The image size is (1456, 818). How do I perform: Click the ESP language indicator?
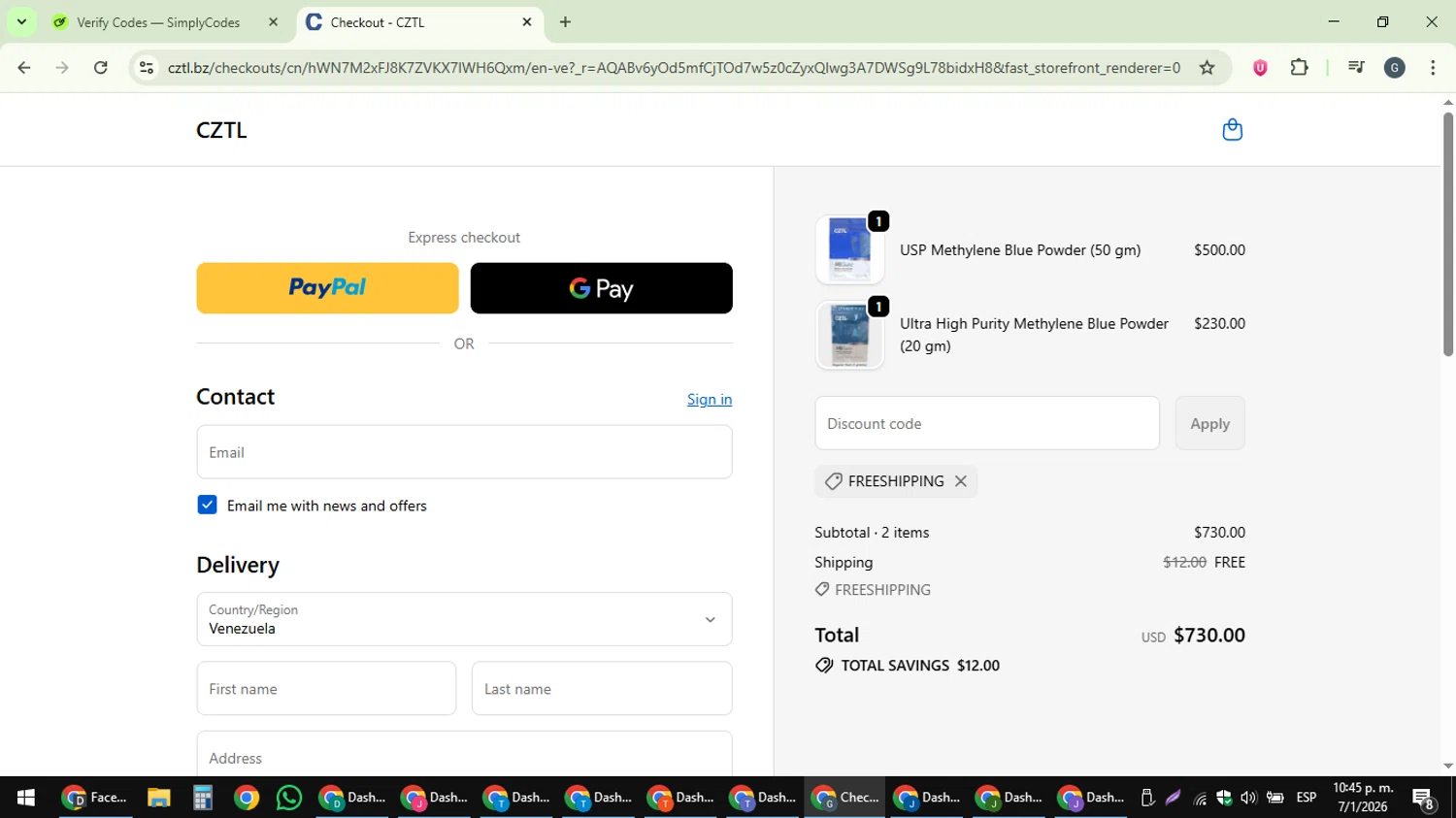point(1307,798)
